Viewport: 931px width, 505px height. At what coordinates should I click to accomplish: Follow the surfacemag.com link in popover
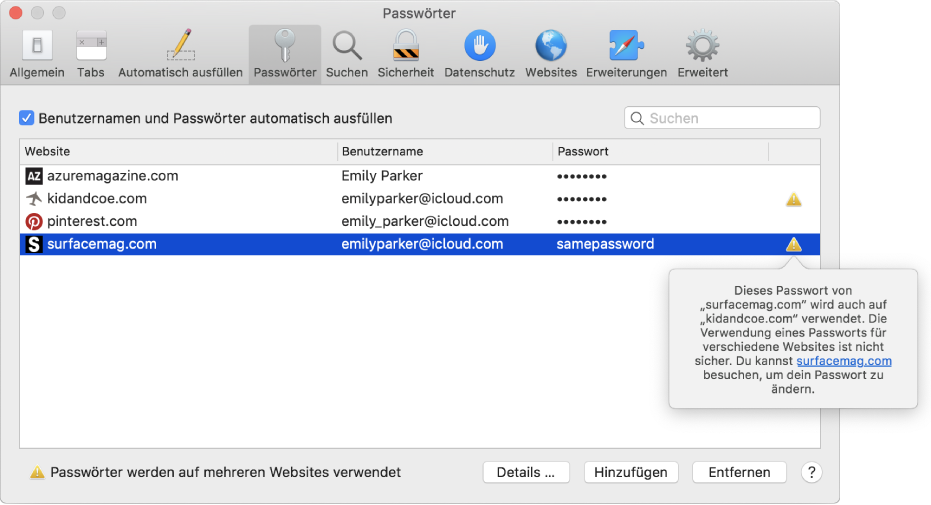point(844,361)
